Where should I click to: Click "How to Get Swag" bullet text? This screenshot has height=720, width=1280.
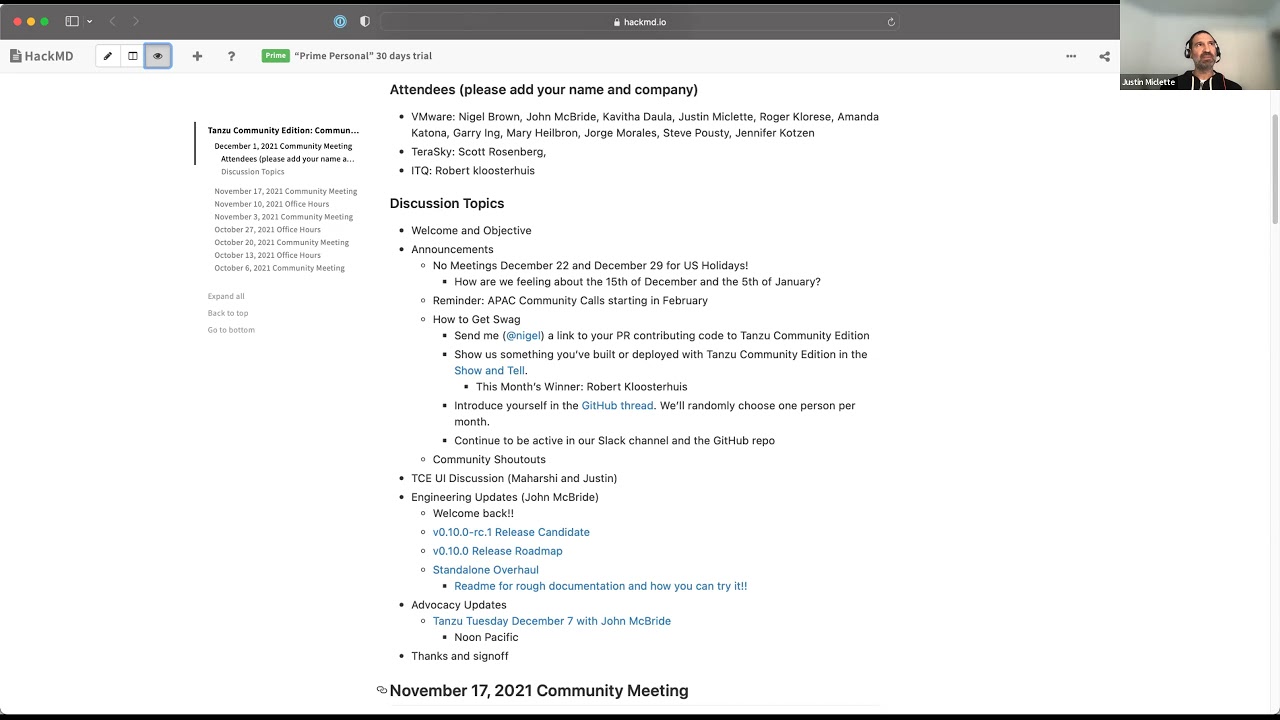[476, 320]
